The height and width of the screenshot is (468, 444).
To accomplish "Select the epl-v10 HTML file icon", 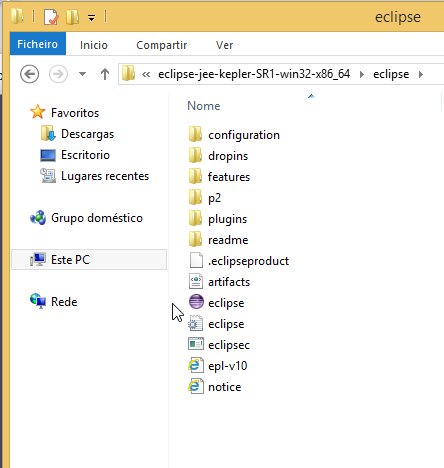I will [x=196, y=365].
